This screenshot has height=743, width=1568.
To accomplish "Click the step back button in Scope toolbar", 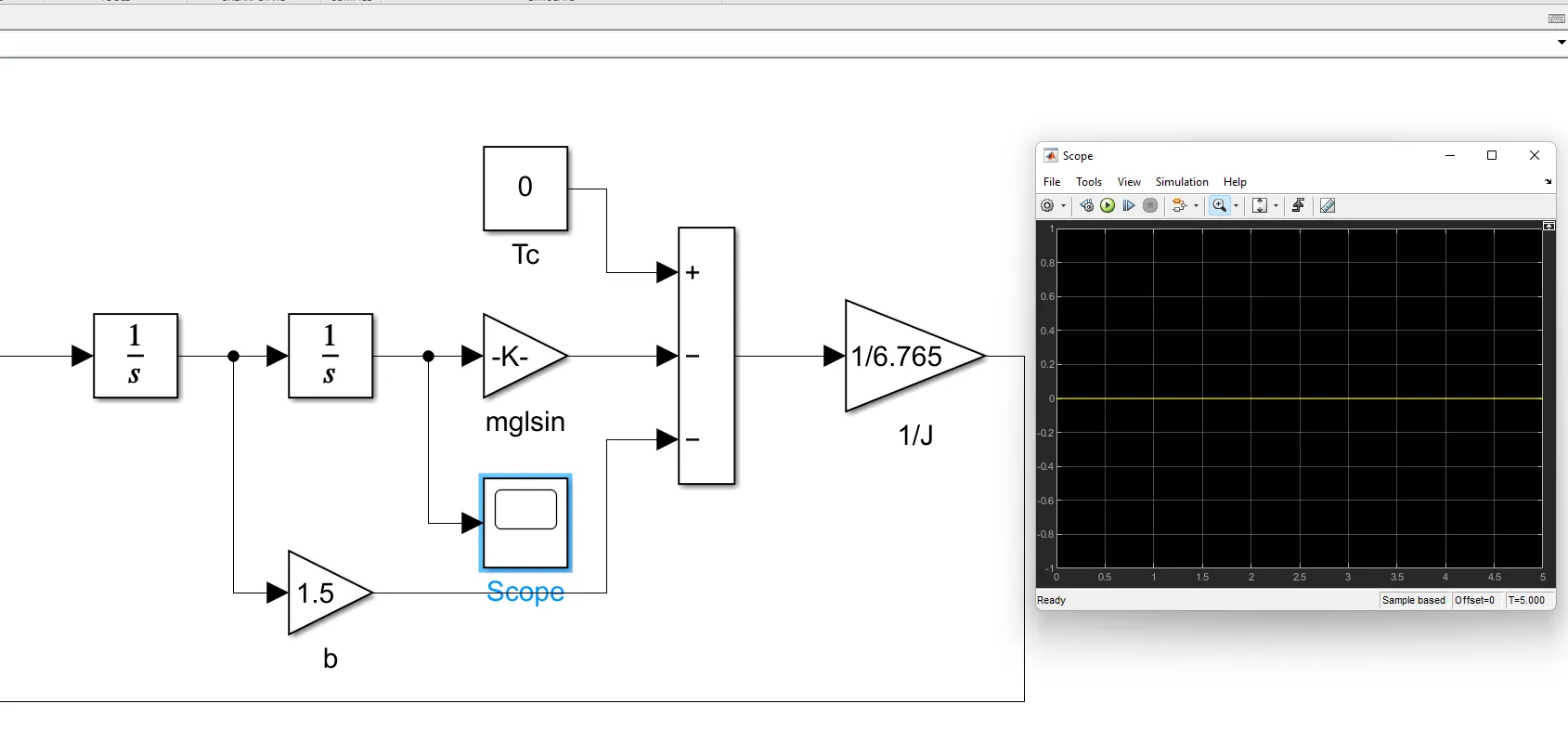I will pyautogui.click(x=1086, y=206).
